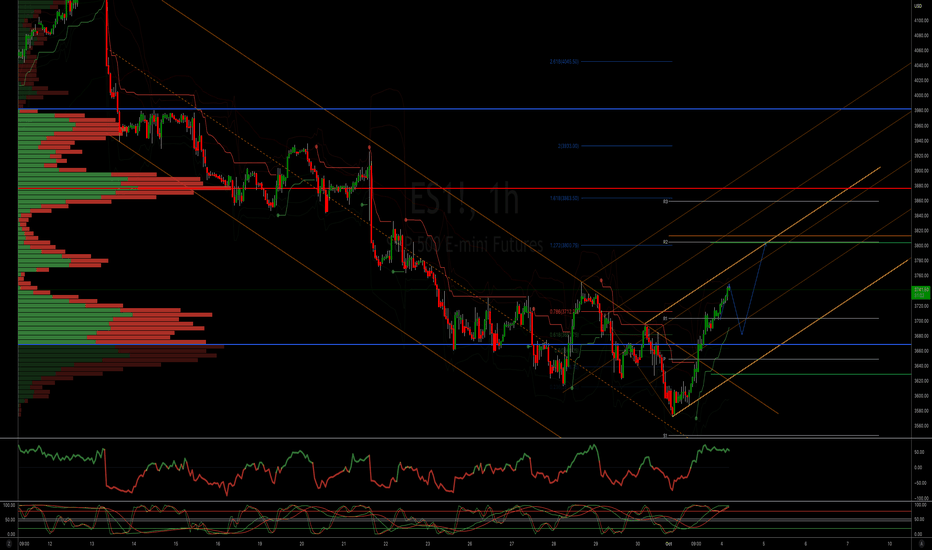Click the R2 pivot level label
The width and height of the screenshot is (932, 550).
point(666,242)
